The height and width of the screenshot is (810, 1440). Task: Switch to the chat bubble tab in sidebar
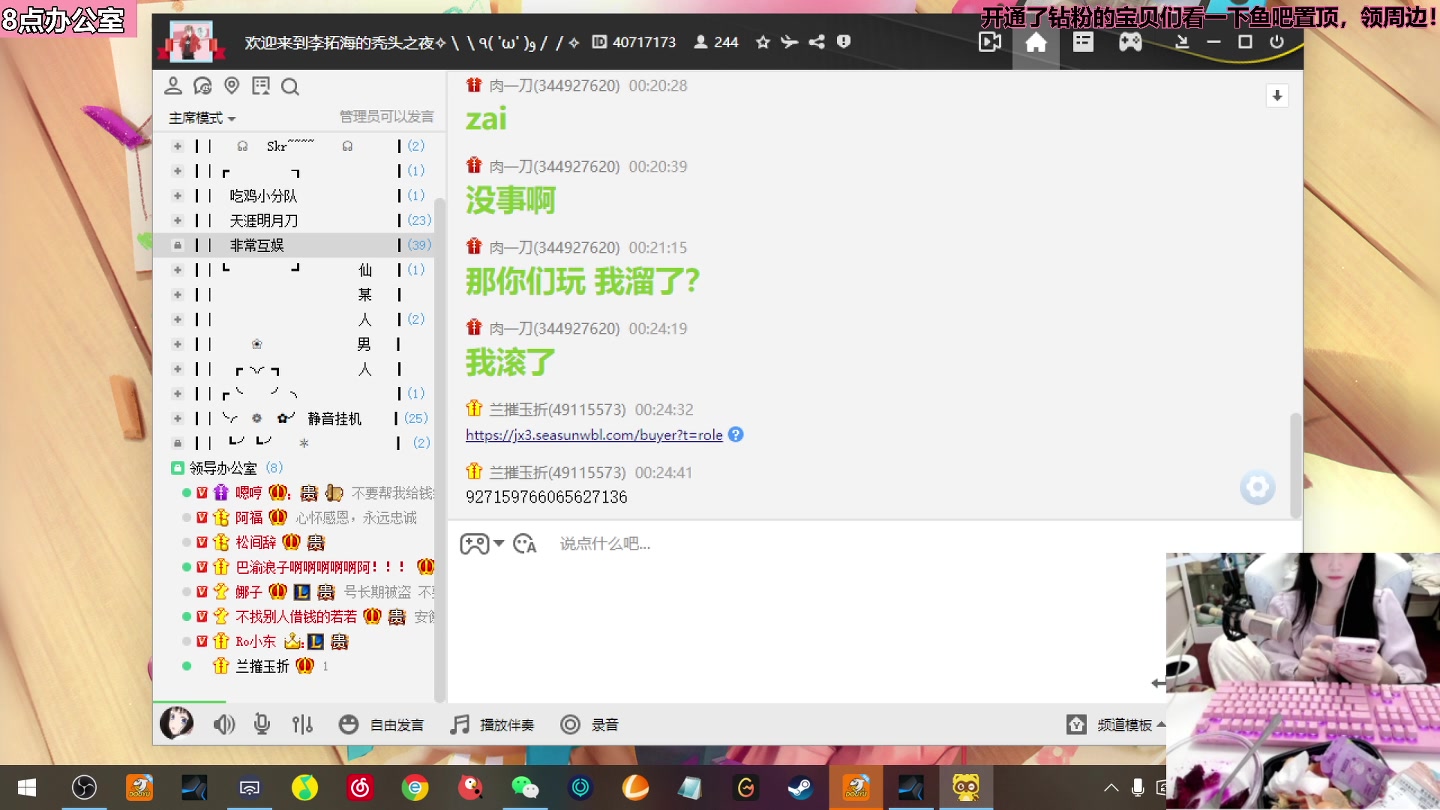click(x=204, y=86)
